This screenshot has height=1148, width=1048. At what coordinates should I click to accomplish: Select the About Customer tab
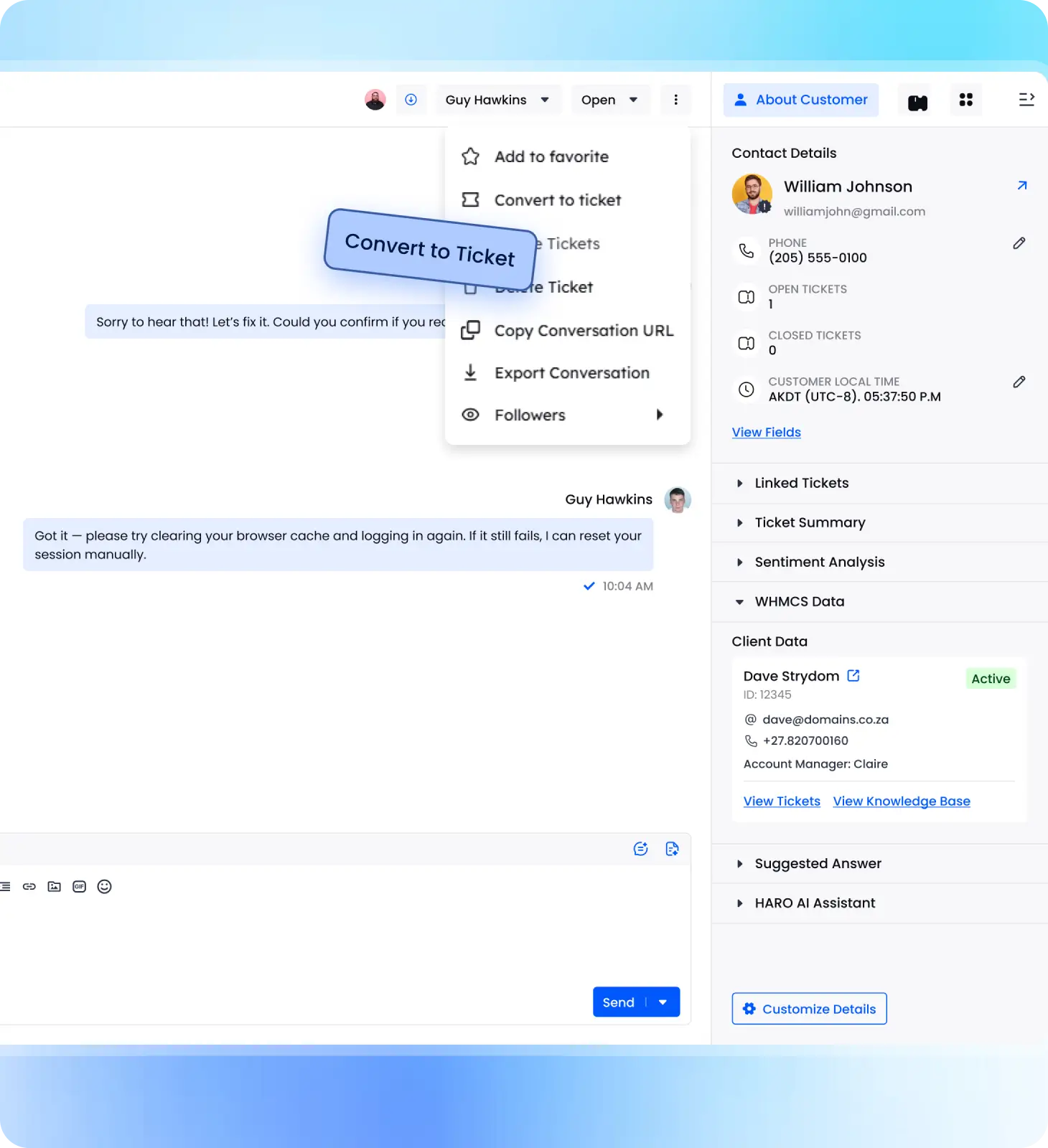[x=800, y=100]
